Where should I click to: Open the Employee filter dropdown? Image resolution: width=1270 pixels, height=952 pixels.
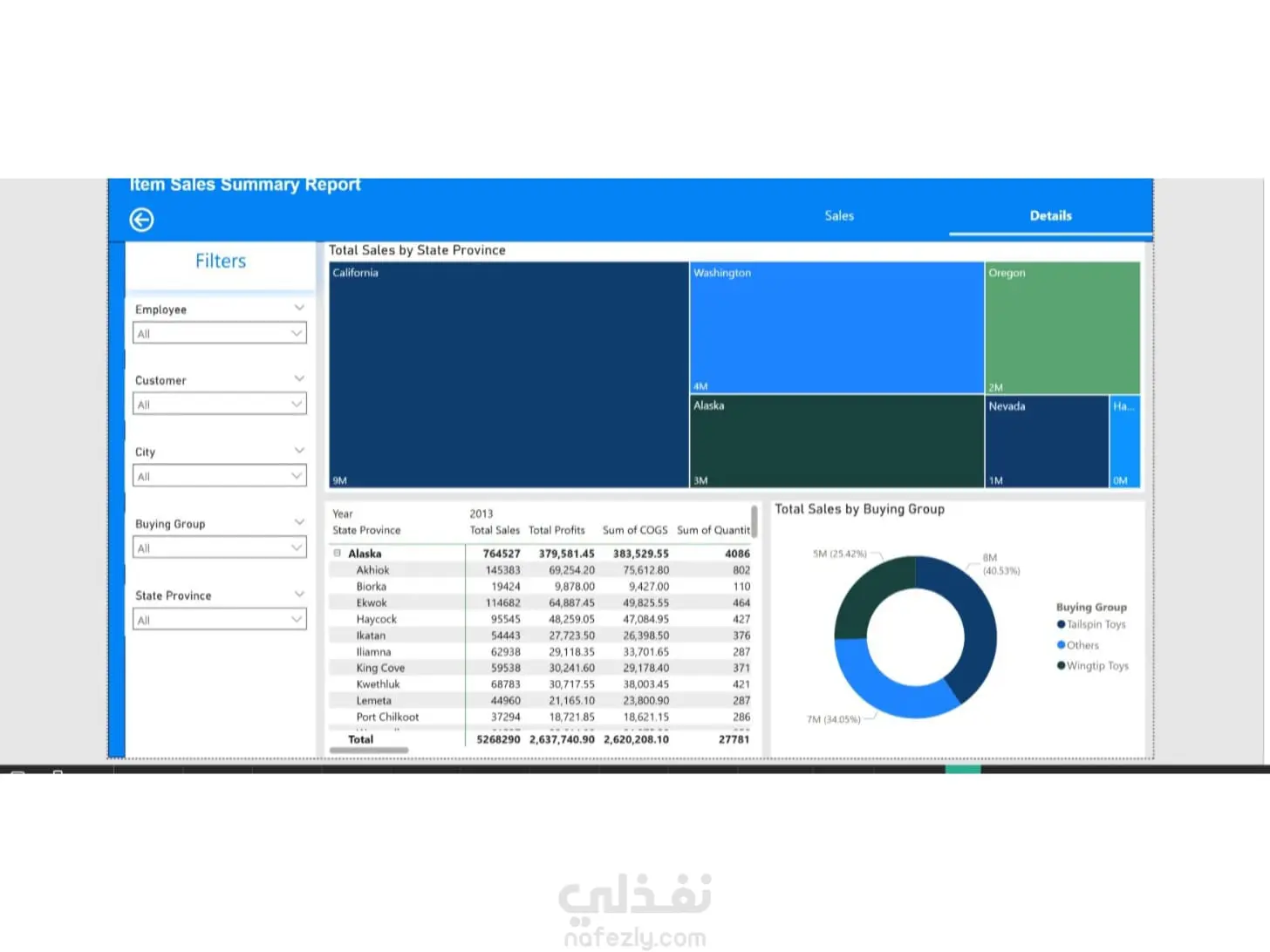(x=220, y=333)
